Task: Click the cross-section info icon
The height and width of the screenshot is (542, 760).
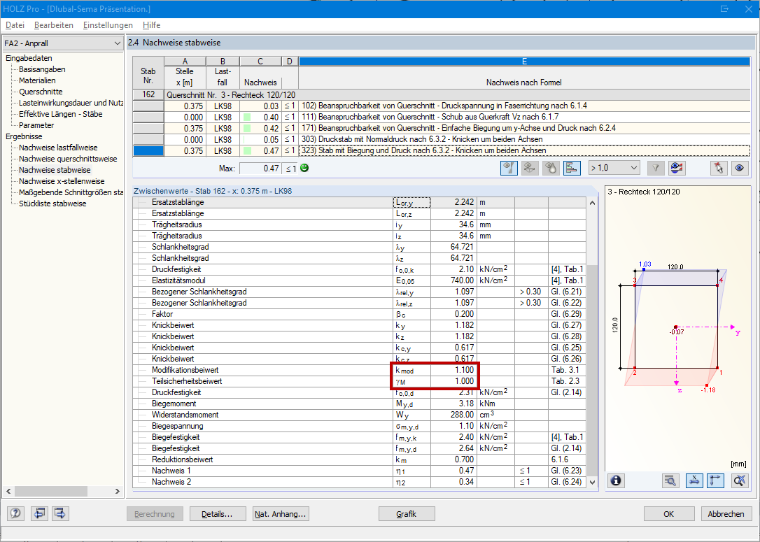Action: [616, 480]
